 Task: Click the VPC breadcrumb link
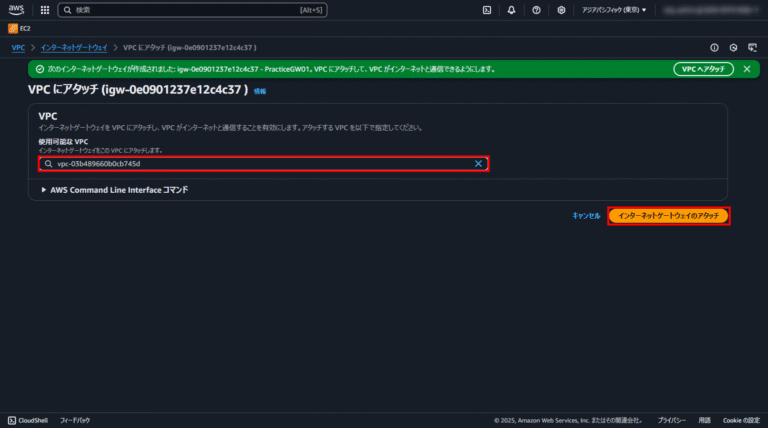[x=18, y=47]
